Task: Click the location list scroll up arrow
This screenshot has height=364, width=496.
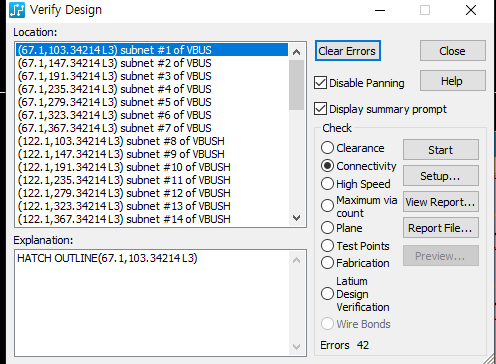Action: pyautogui.click(x=296, y=52)
